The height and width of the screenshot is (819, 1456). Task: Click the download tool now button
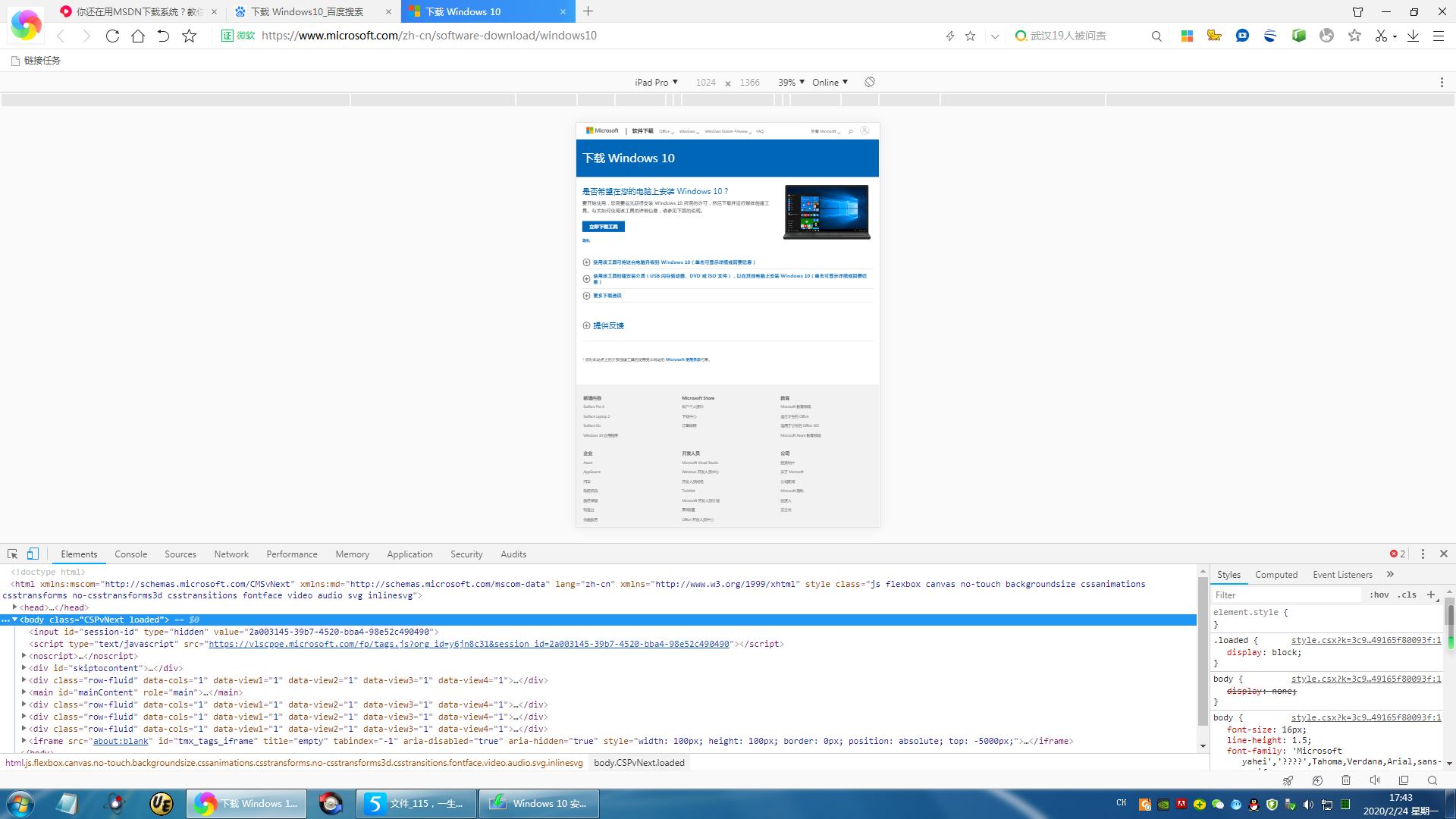(x=604, y=227)
